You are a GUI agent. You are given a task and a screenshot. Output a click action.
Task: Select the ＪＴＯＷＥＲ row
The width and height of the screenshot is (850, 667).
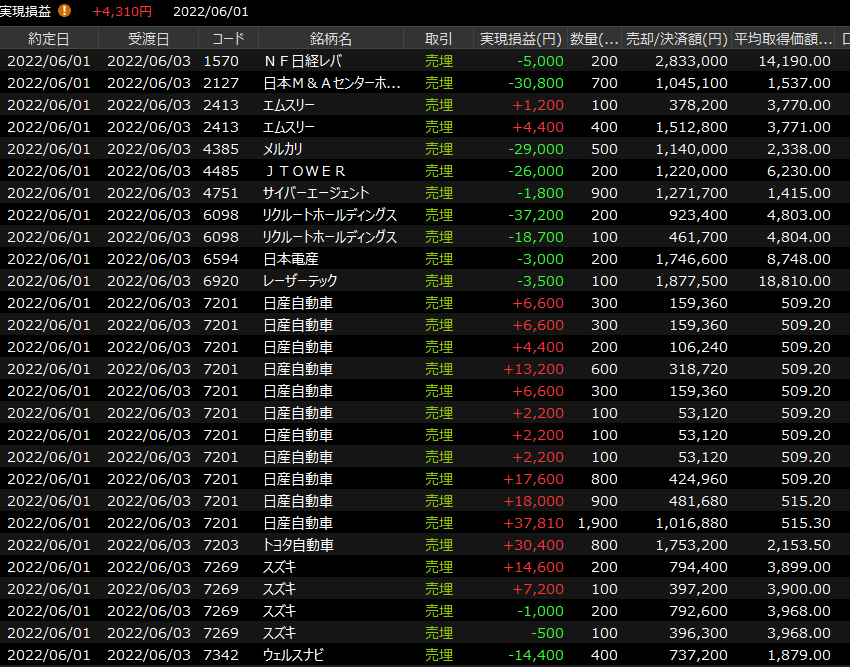point(304,171)
